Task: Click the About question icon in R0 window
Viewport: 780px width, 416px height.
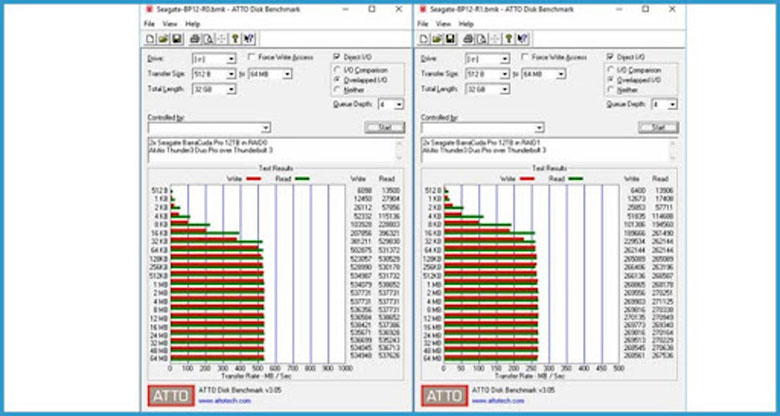Action: tap(235, 39)
